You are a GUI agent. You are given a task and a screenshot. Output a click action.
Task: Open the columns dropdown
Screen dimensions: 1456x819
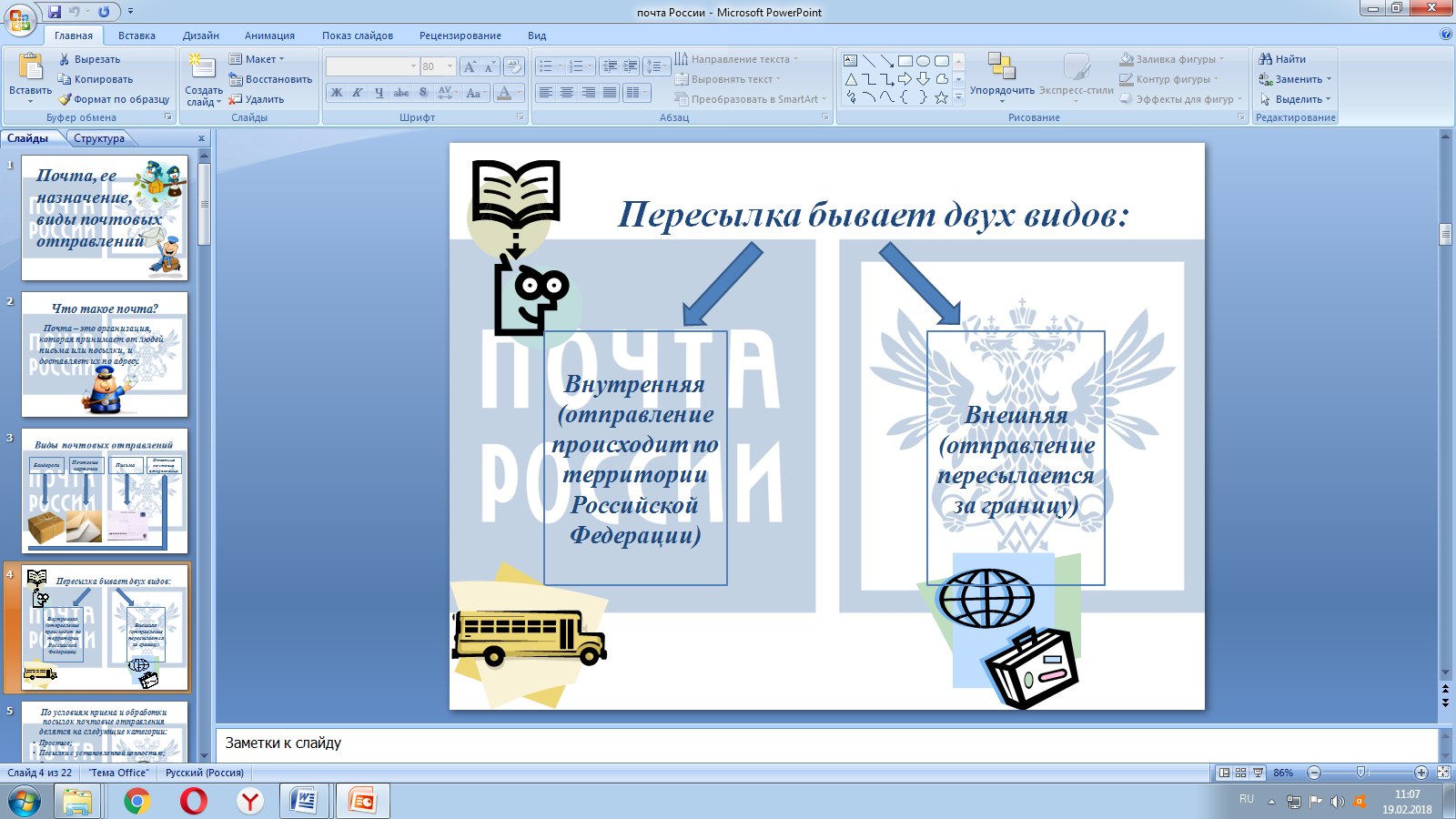tap(636, 93)
